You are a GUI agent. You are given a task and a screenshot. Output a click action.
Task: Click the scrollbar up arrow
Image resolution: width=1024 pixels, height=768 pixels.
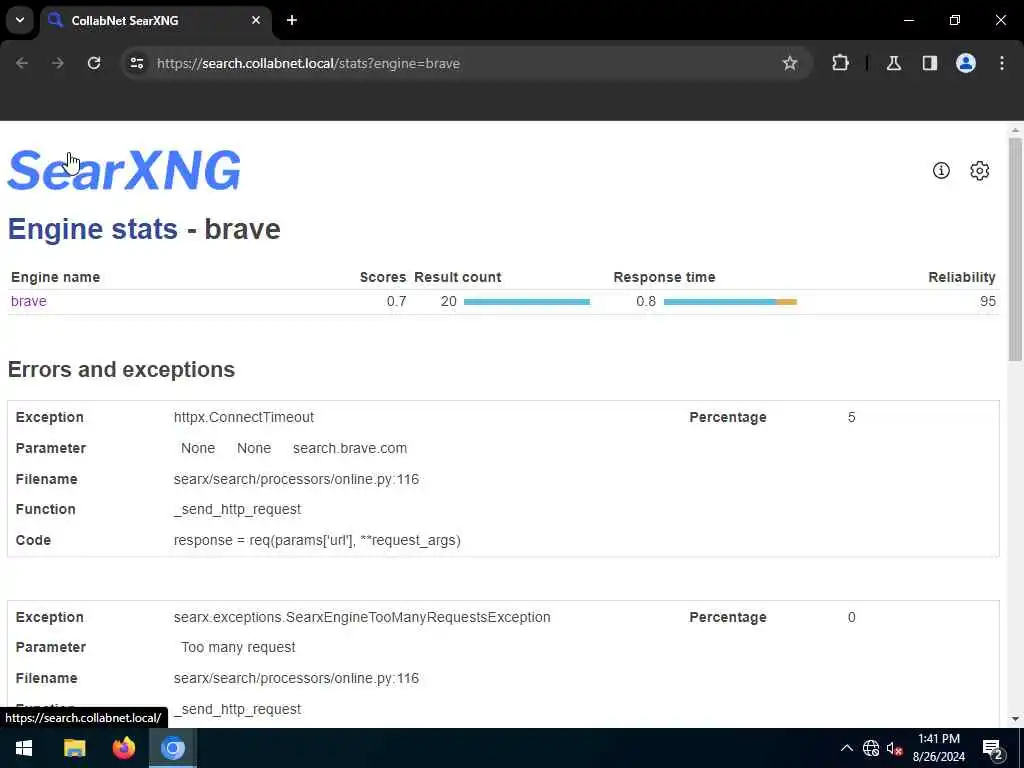(x=1015, y=131)
